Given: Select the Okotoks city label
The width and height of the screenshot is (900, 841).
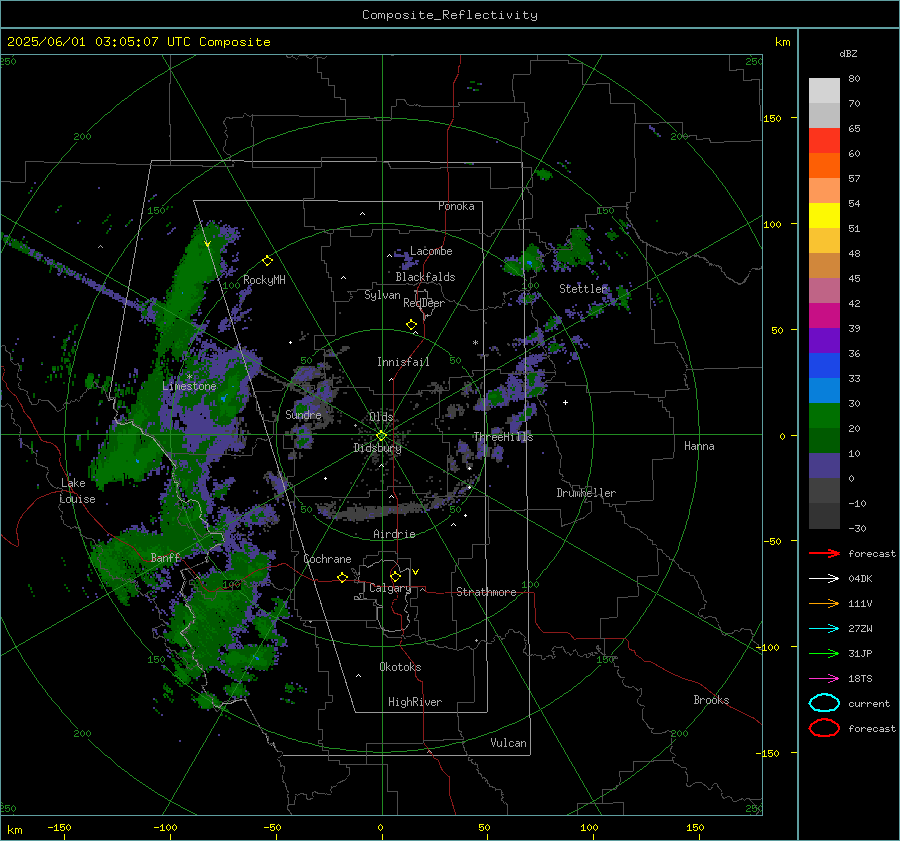Looking at the screenshot, I should click(400, 667).
